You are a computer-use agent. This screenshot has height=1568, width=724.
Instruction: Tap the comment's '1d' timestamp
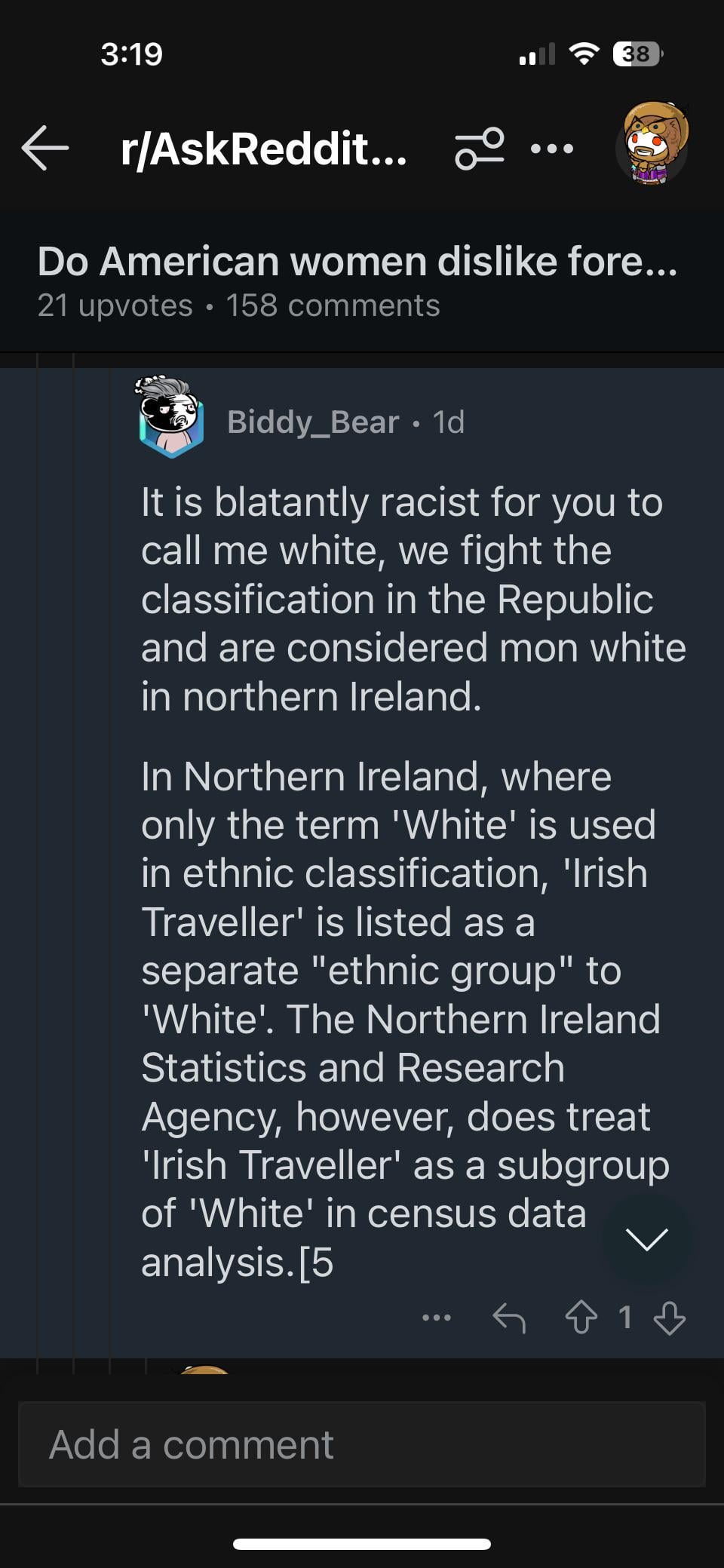pyautogui.click(x=449, y=422)
